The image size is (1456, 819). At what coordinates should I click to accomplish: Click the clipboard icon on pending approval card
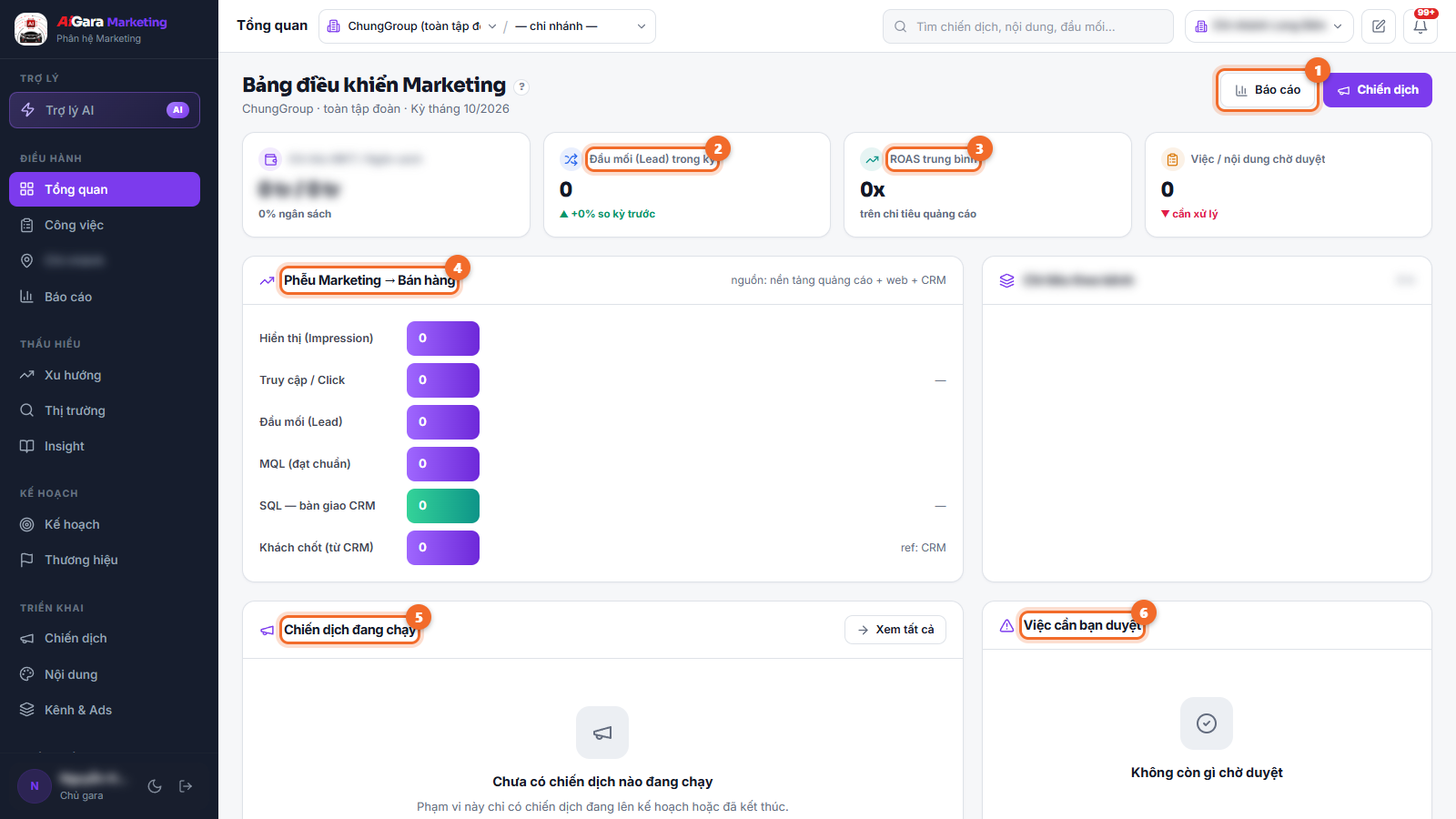1172,159
